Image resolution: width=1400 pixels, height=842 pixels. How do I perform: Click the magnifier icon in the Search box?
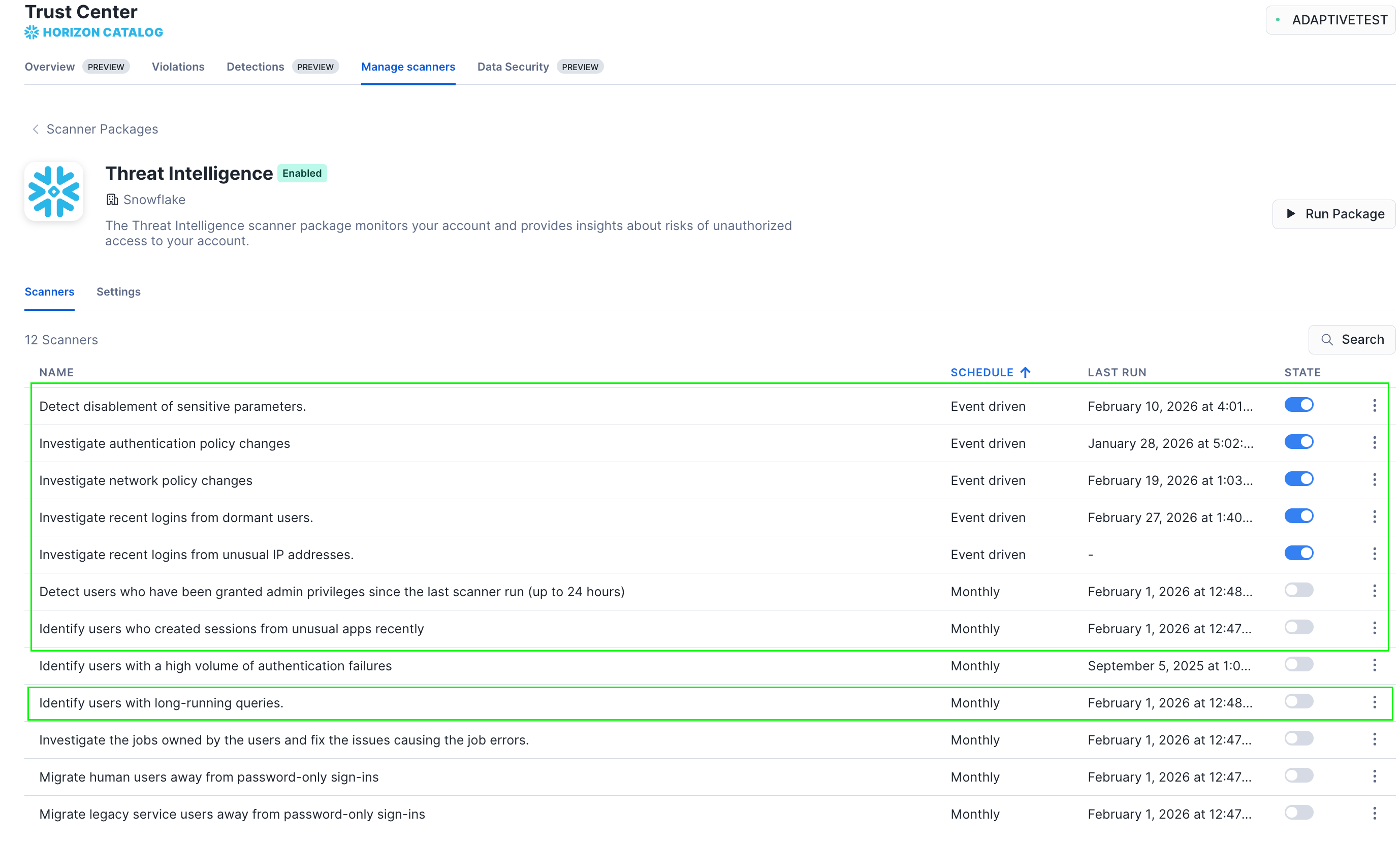(x=1326, y=339)
